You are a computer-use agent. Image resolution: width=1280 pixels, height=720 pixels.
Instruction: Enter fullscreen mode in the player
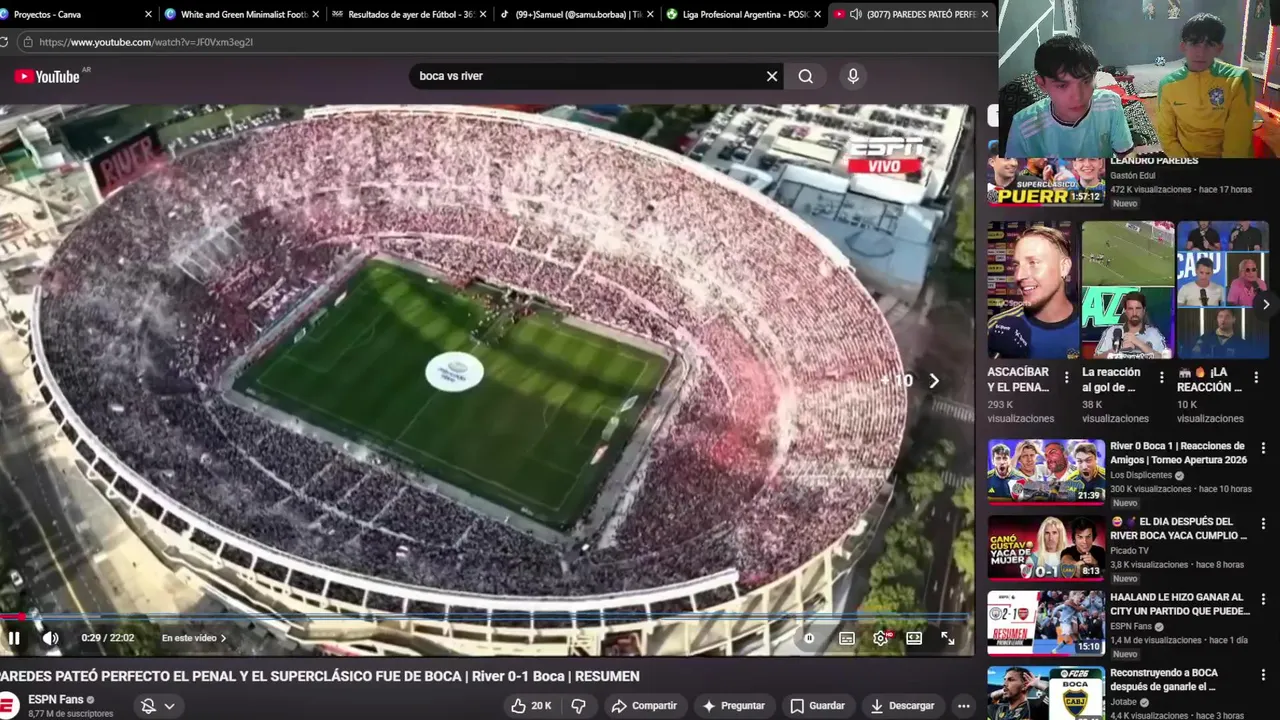[948, 638]
